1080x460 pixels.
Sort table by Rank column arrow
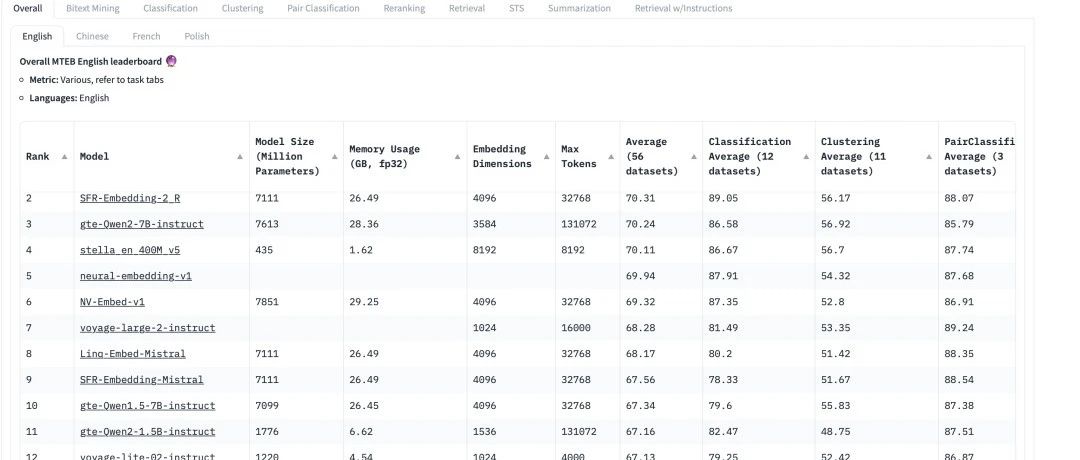pos(64,157)
